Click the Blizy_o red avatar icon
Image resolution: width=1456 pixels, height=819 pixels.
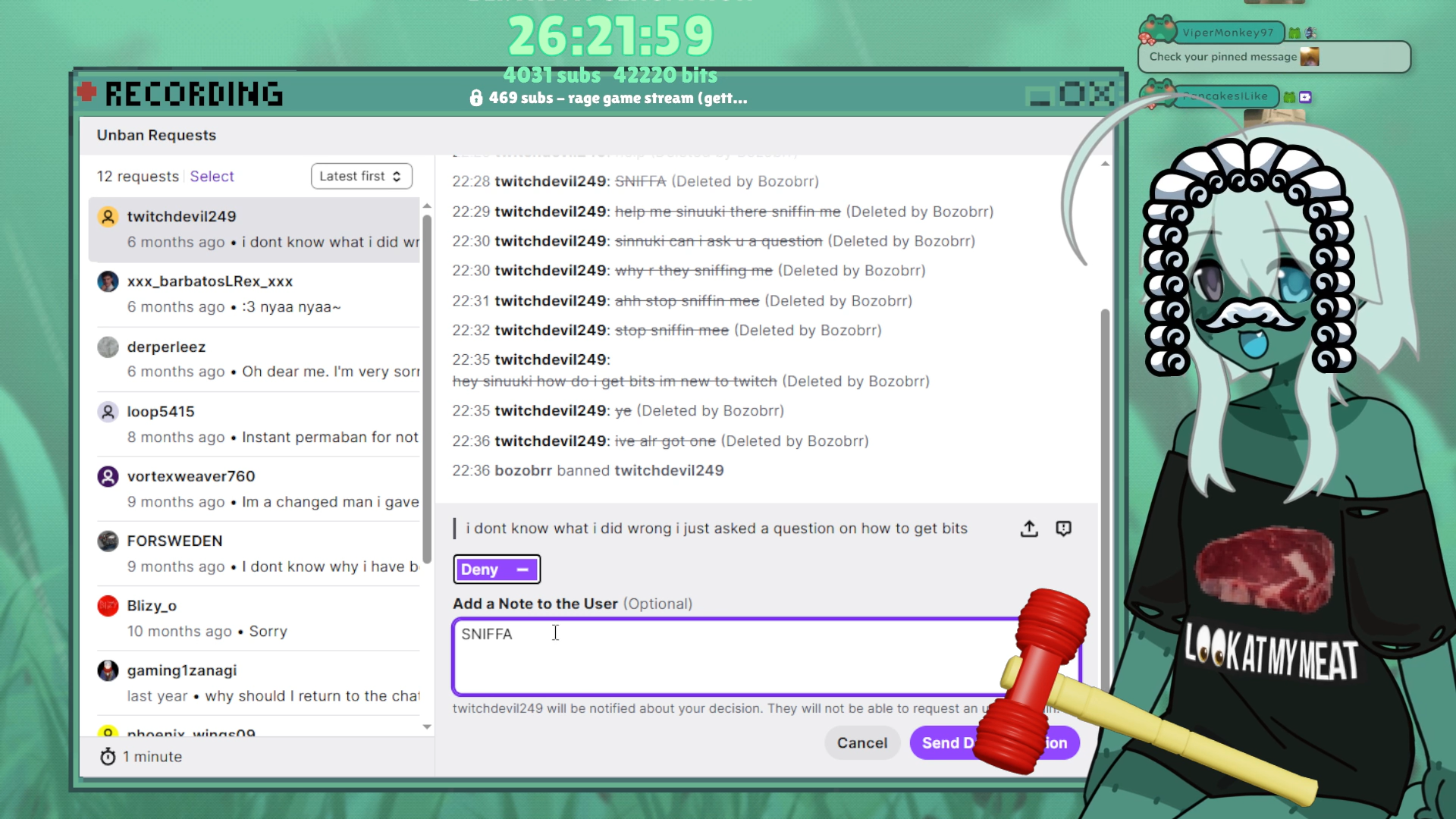click(x=108, y=606)
